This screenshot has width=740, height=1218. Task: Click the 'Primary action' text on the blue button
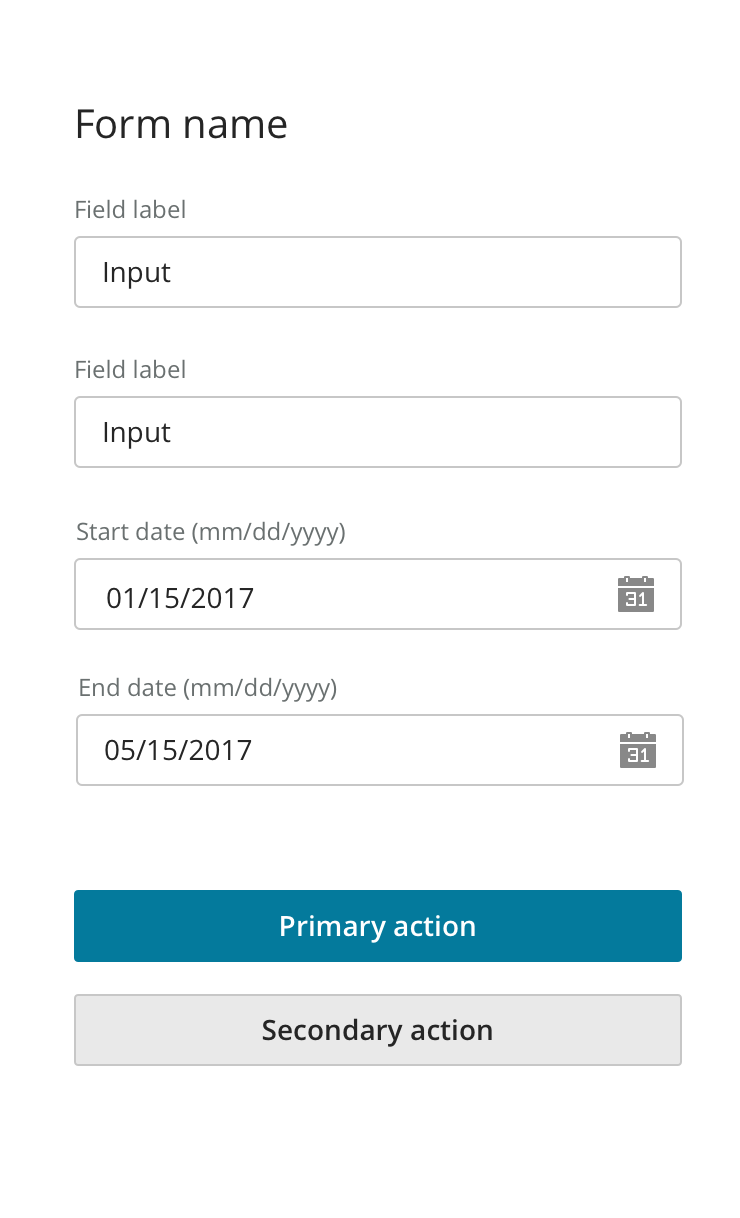point(377,926)
